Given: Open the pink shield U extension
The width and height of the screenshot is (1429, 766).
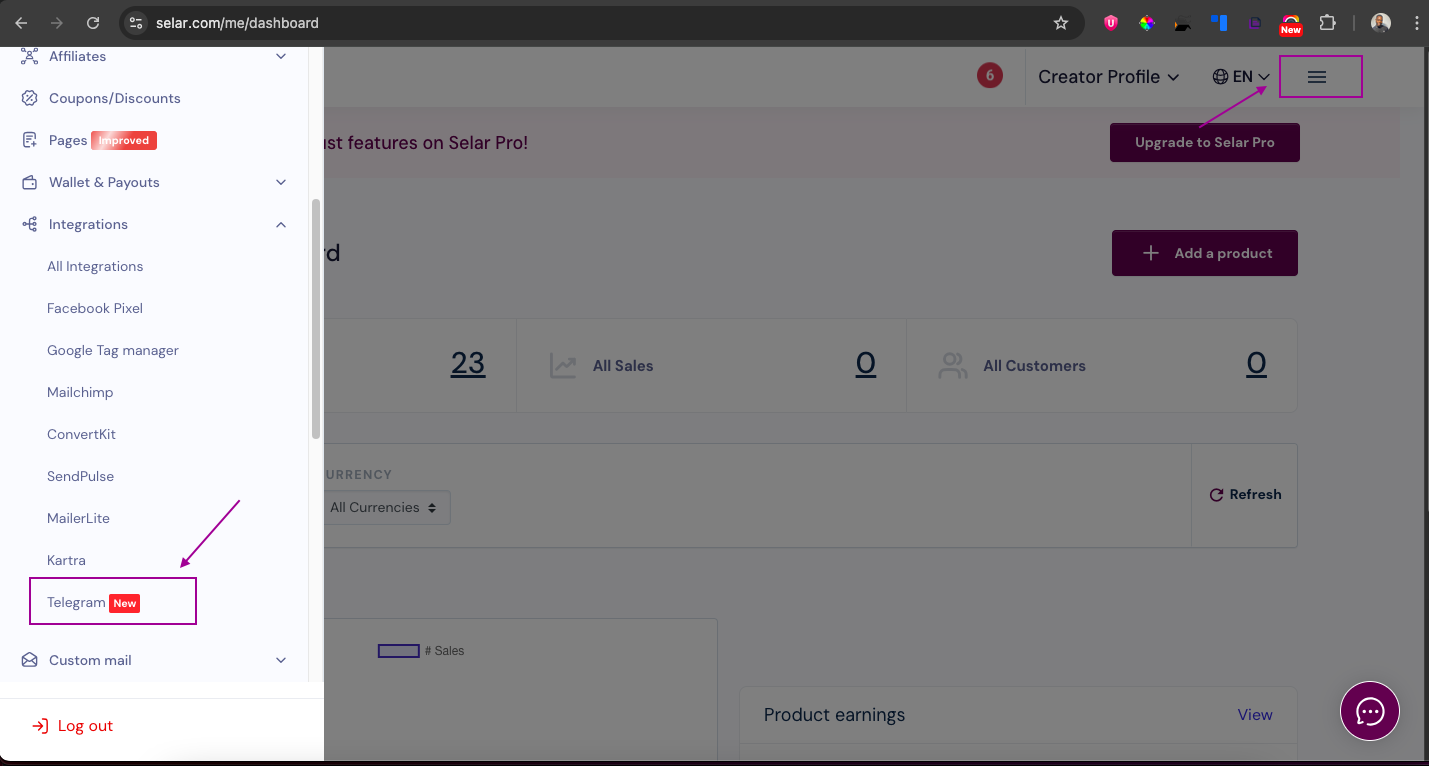Looking at the screenshot, I should tap(1111, 22).
